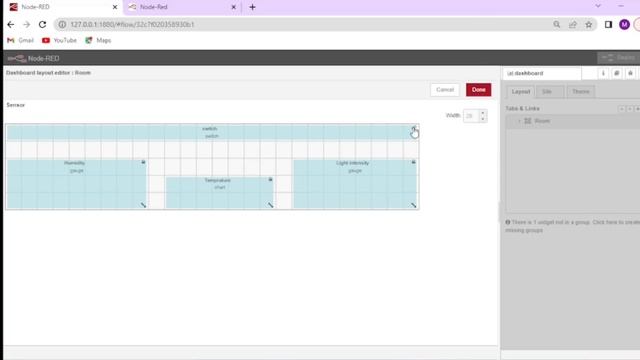This screenshot has height=360, width=640.
Task: Close the first Node-RED browser tab
Action: pos(115,7)
